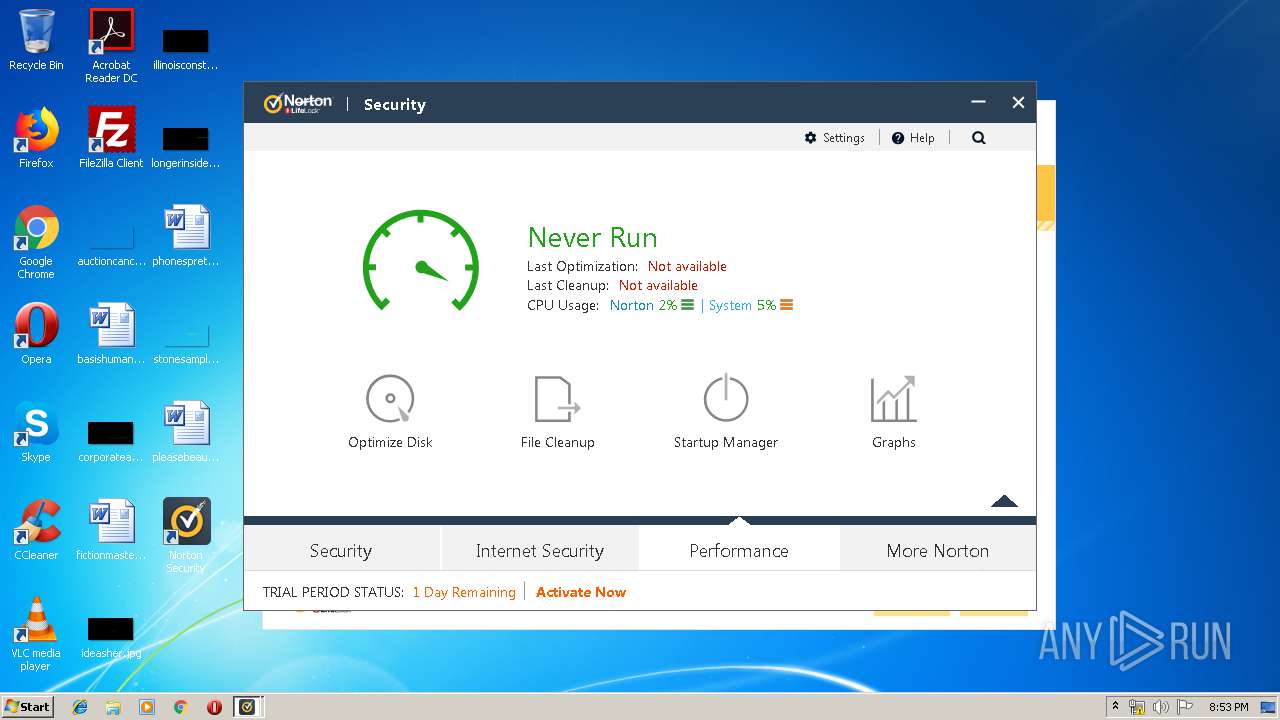Select the Performance tab
The width and height of the screenshot is (1280, 720).
click(x=739, y=550)
